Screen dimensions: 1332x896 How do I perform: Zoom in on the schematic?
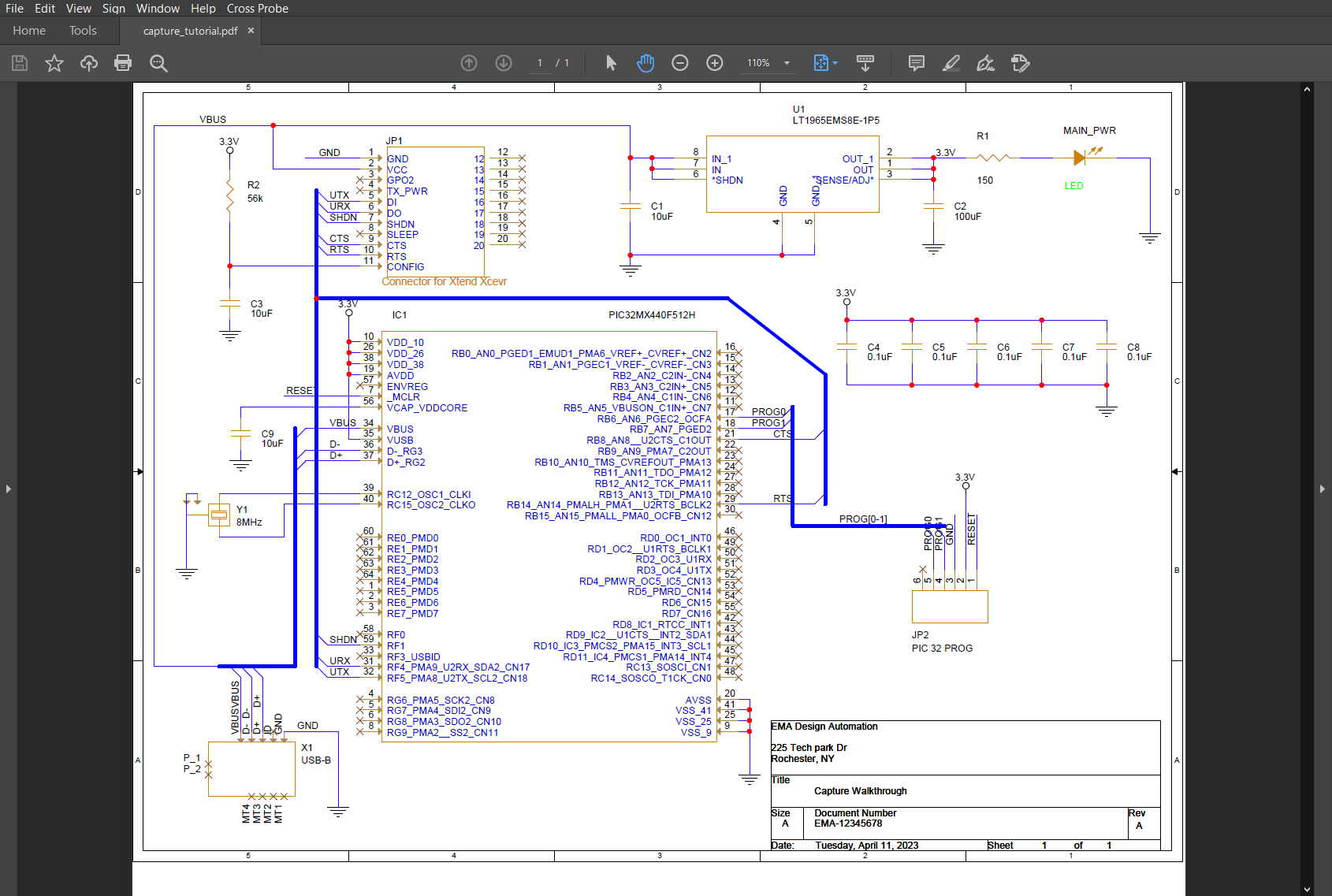[715, 63]
